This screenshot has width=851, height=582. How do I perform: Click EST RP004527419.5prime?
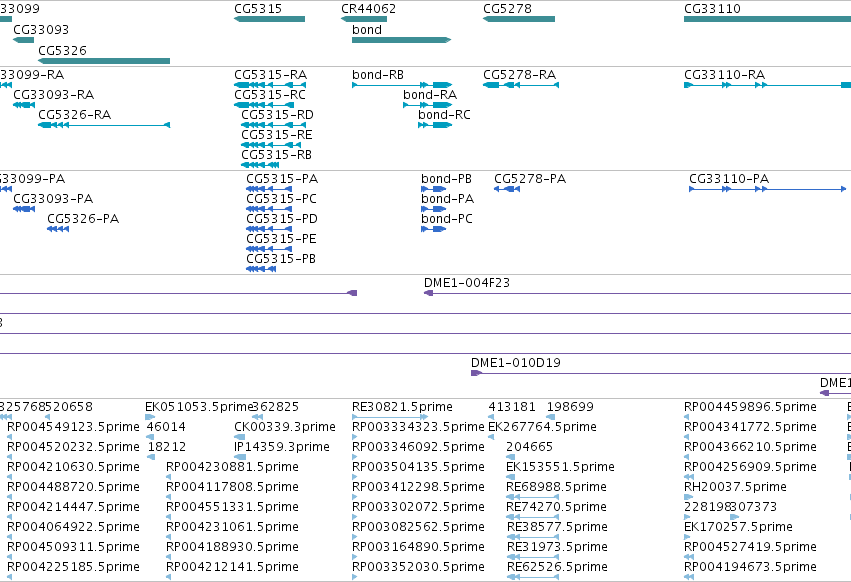(750, 547)
